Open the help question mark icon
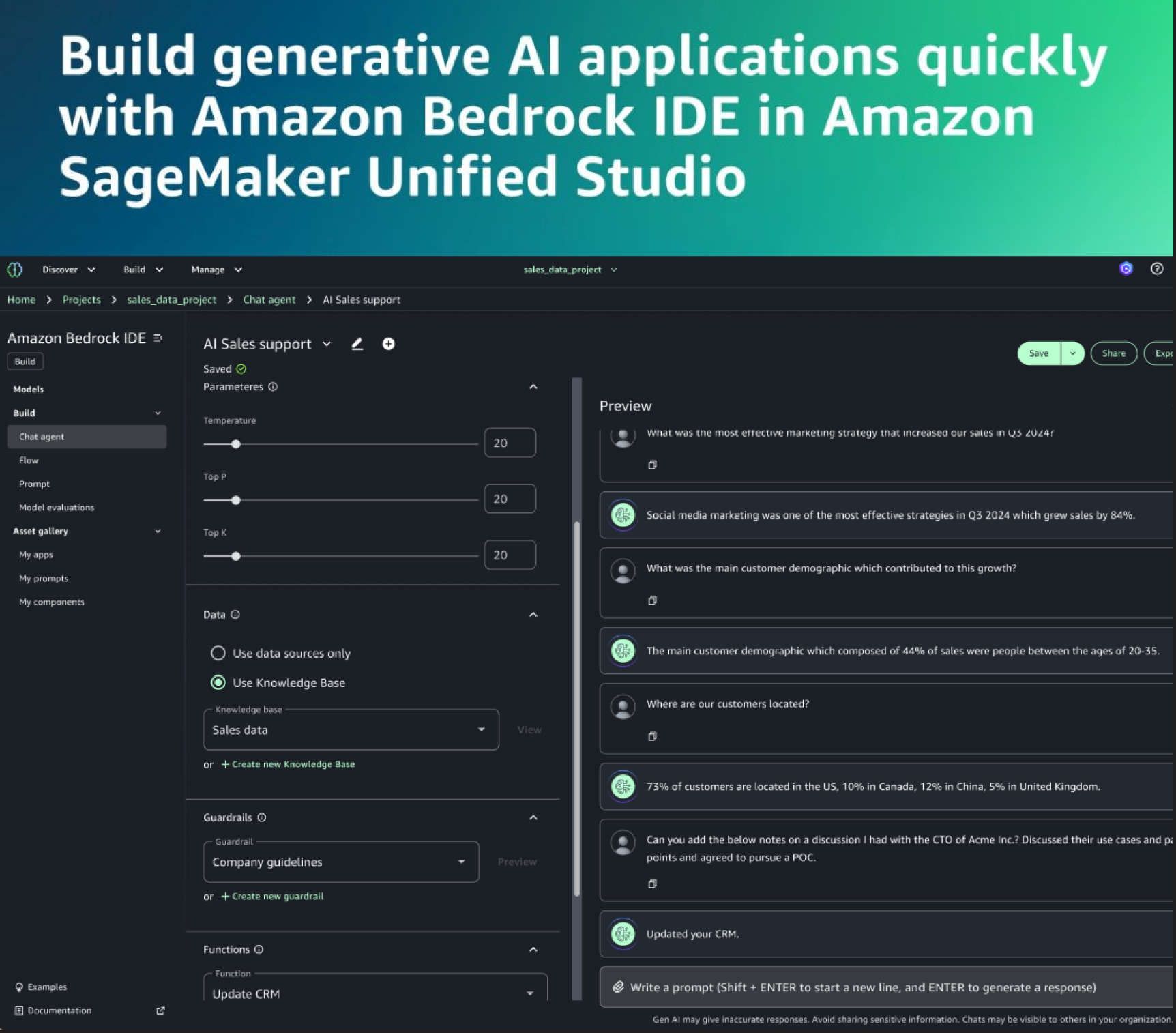This screenshot has height=1033, width=1176. (1157, 269)
